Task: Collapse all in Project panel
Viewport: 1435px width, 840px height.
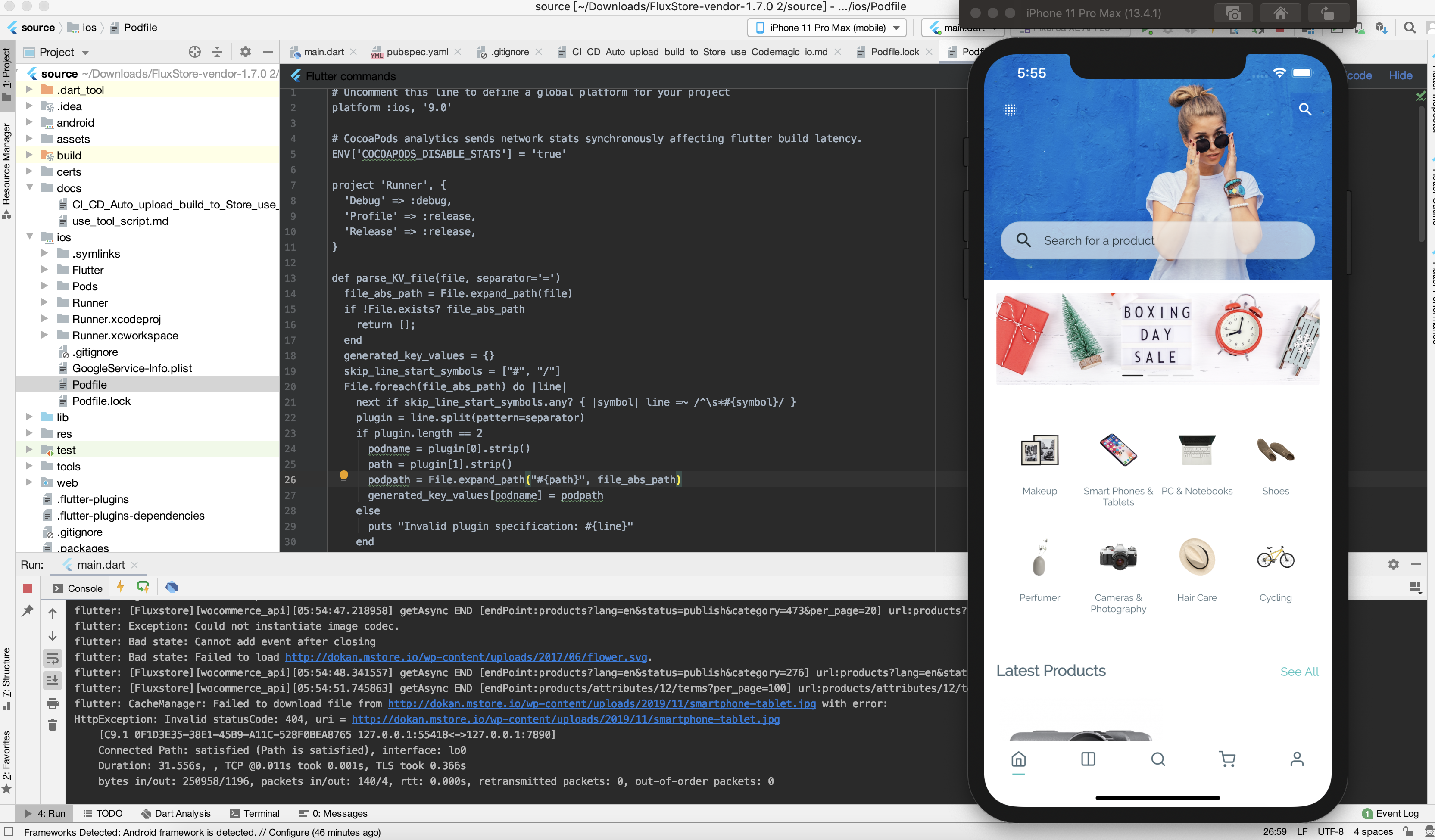Action: point(217,52)
